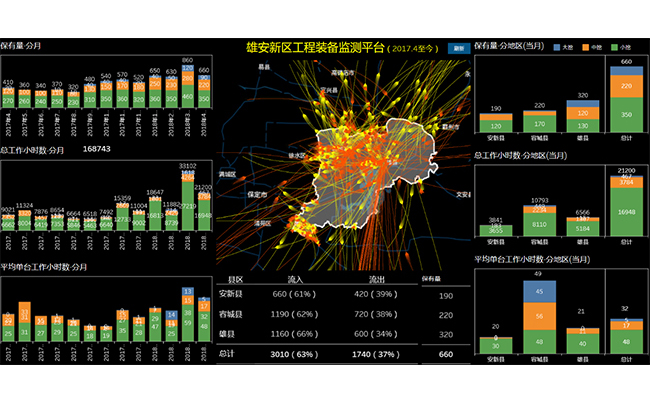
Task: Click the tallest 33102 bar in monthly hours chart
Action: 188,200
